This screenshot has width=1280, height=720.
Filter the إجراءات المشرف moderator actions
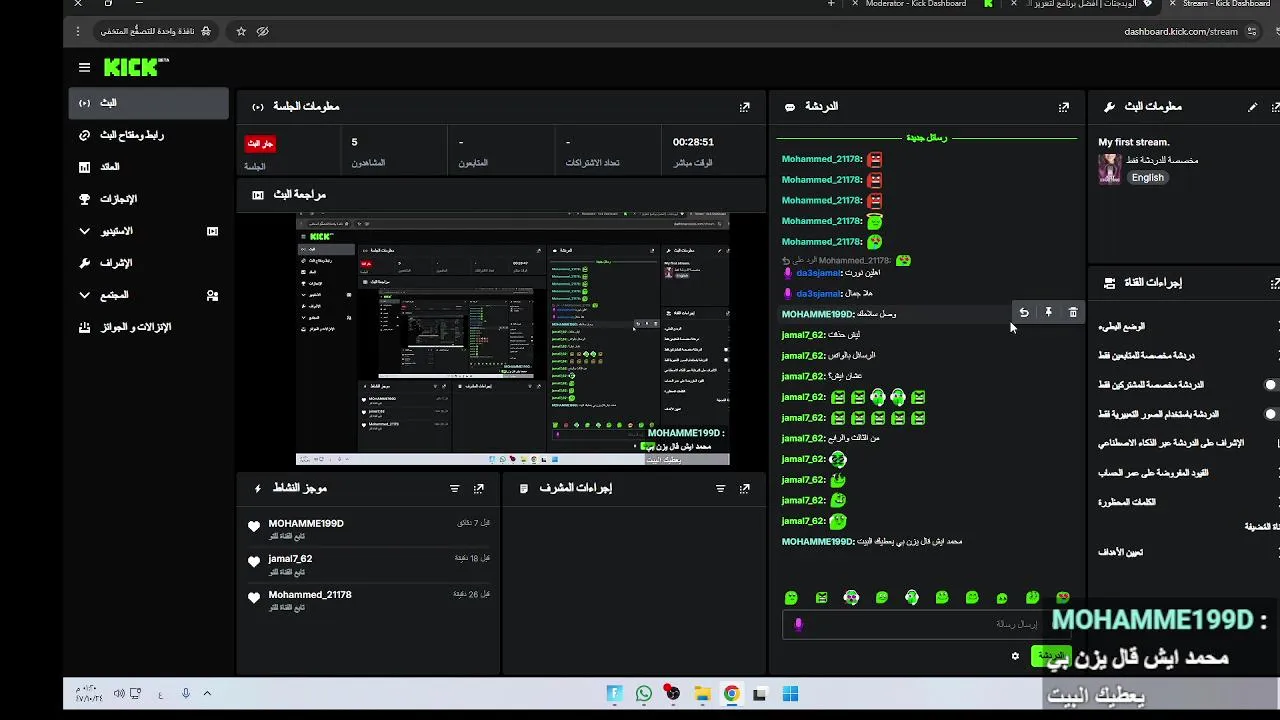[x=720, y=489]
